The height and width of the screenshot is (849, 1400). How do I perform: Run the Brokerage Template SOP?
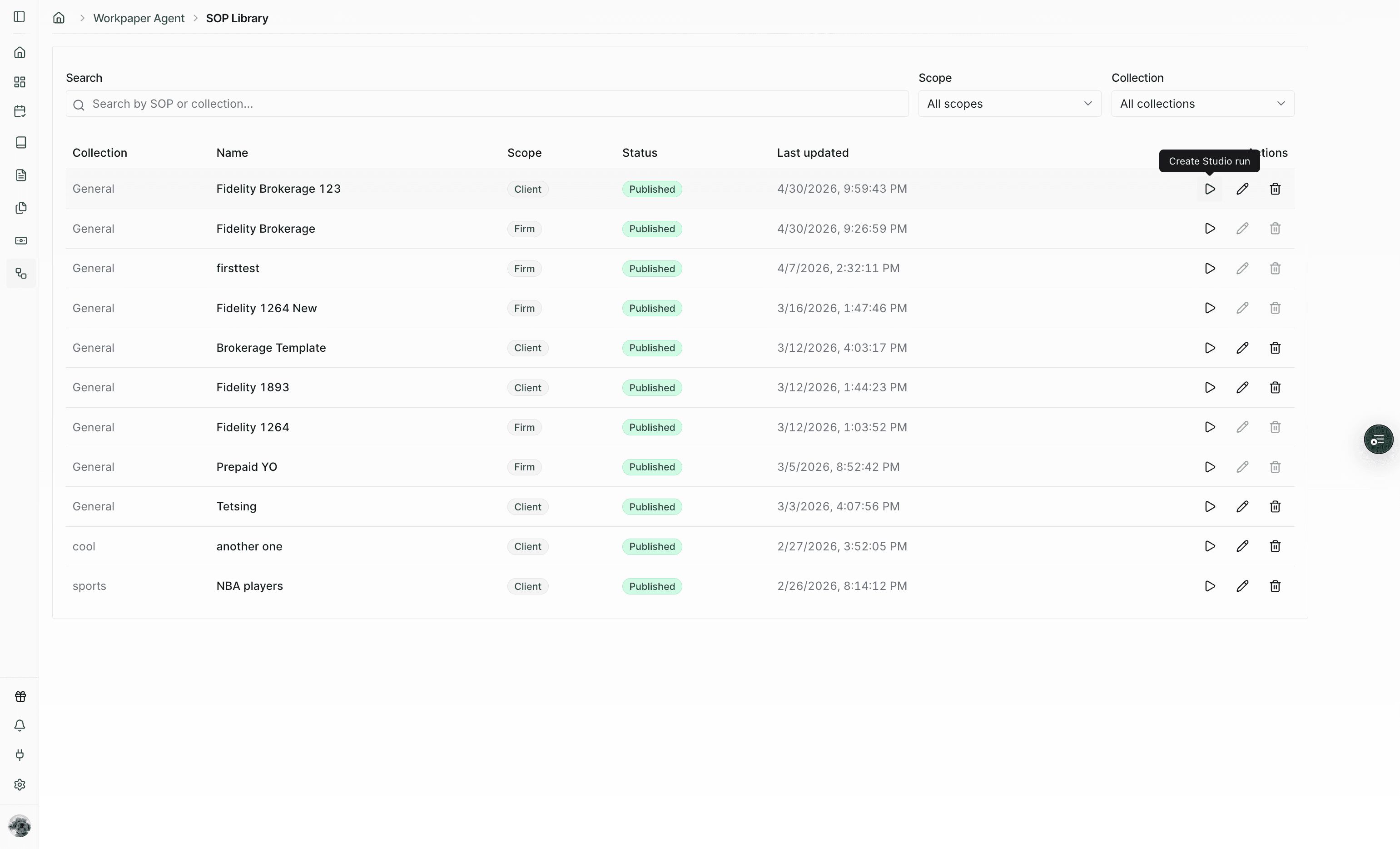[1210, 348]
